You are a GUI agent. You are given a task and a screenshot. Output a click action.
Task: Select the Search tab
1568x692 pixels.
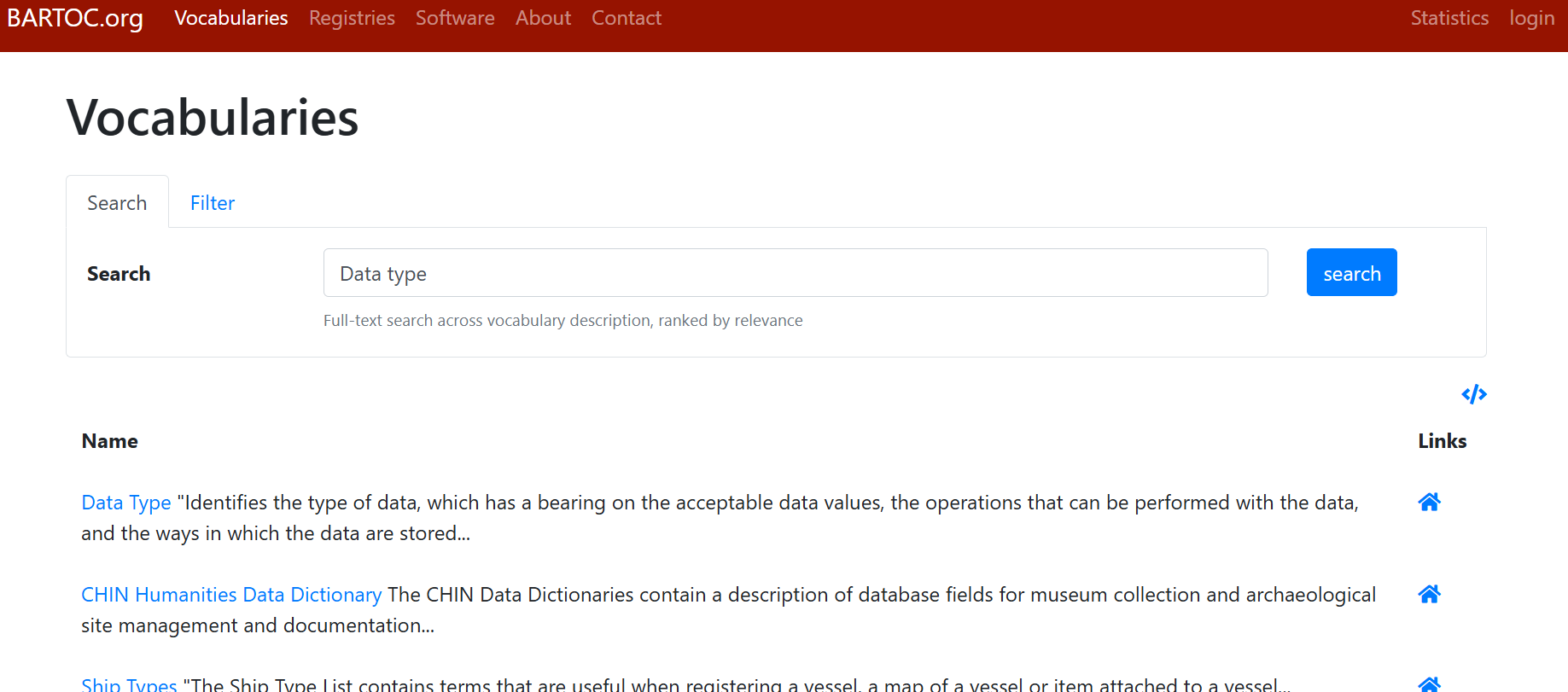click(117, 203)
